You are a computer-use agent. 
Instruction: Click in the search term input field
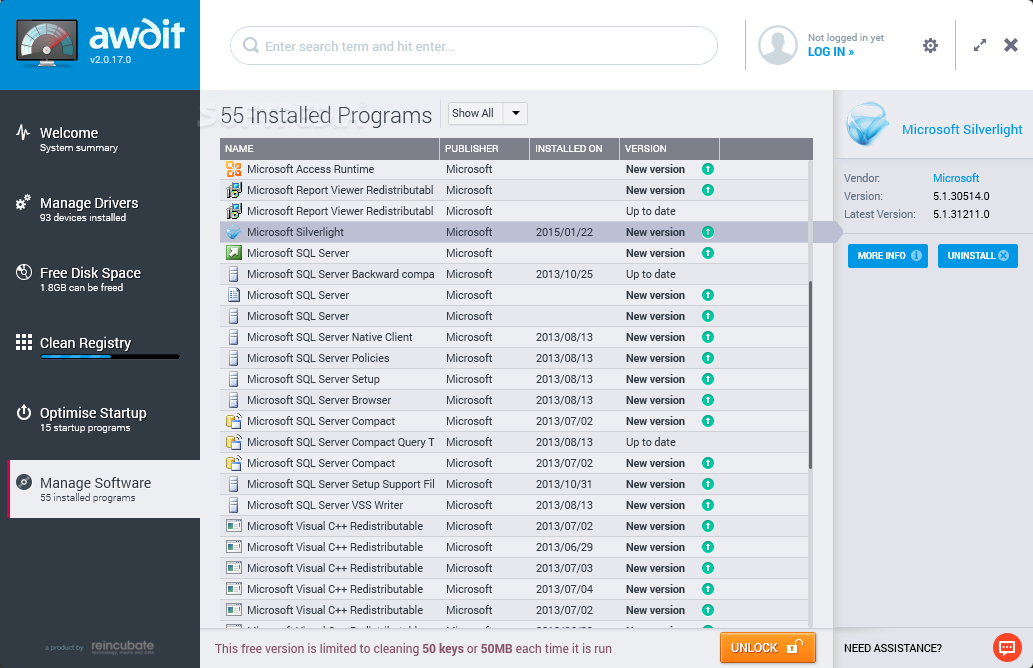(x=474, y=46)
